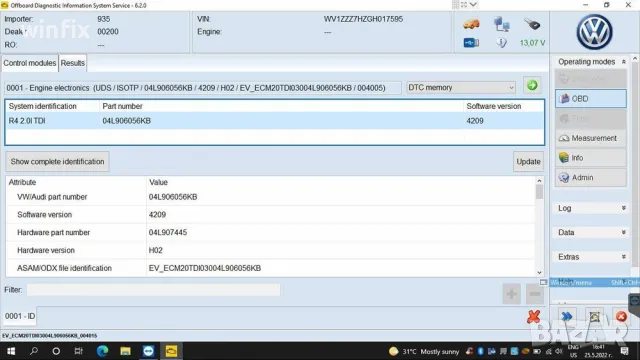The image size is (640, 360).
Task: Click Hardware part number value 04L907445
Action: click(168, 233)
